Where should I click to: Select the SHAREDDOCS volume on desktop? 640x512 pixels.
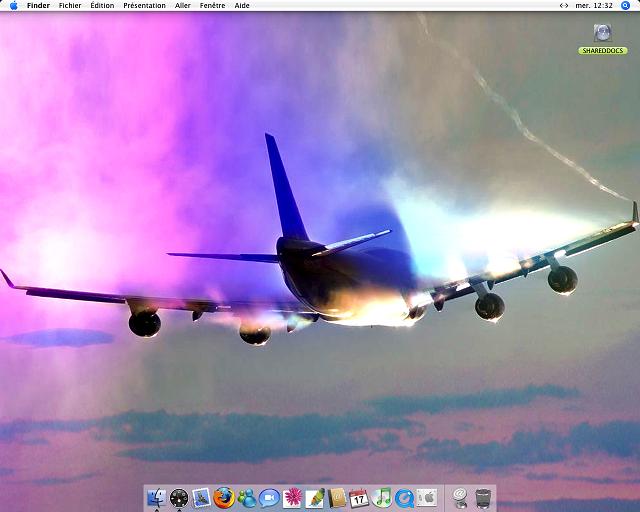602,39
